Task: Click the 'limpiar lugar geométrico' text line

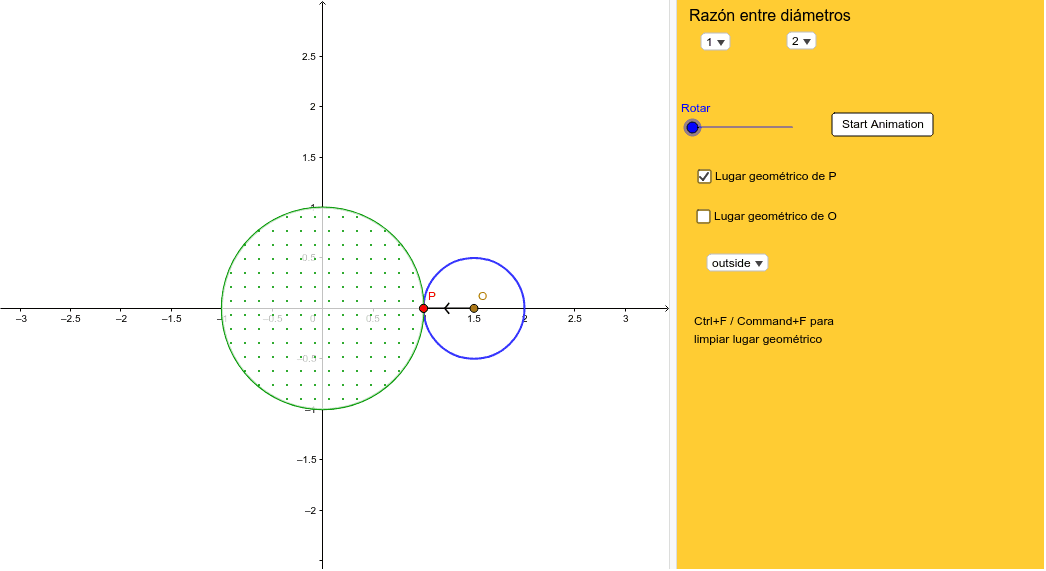Action: point(758,339)
